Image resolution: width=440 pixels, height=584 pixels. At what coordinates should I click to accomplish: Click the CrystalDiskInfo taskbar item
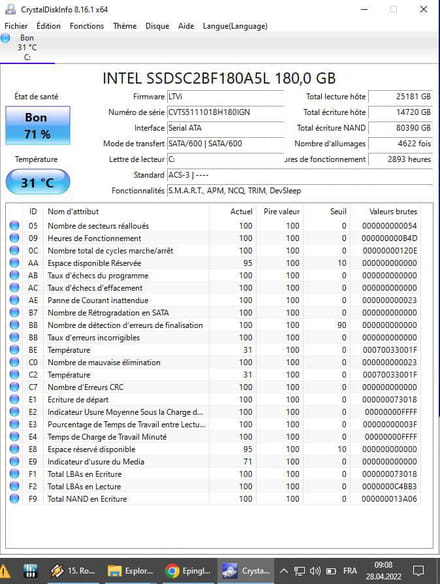tap(245, 571)
